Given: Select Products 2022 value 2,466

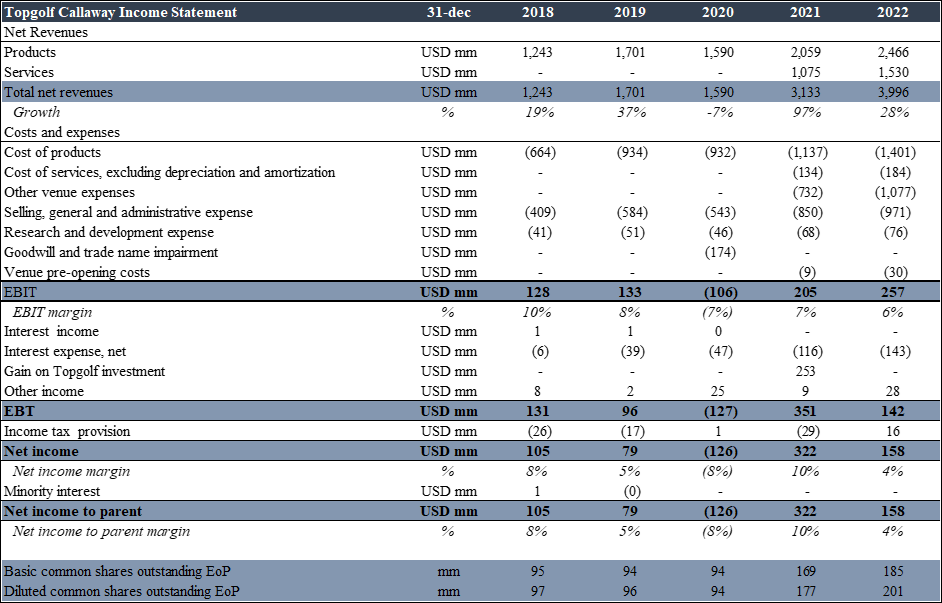Looking at the screenshot, I should [x=893, y=52].
